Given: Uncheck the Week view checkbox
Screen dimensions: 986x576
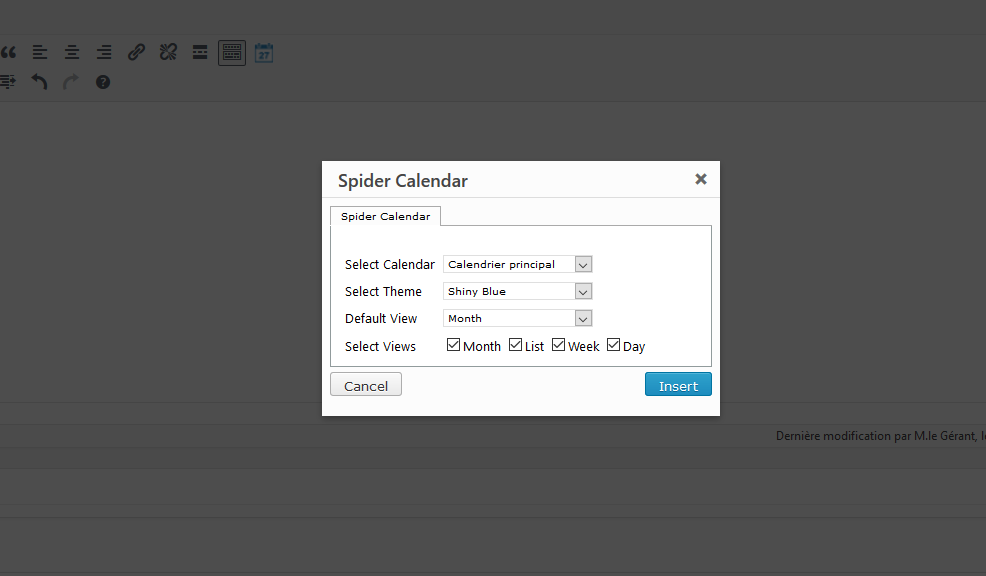Looking at the screenshot, I should coord(558,345).
